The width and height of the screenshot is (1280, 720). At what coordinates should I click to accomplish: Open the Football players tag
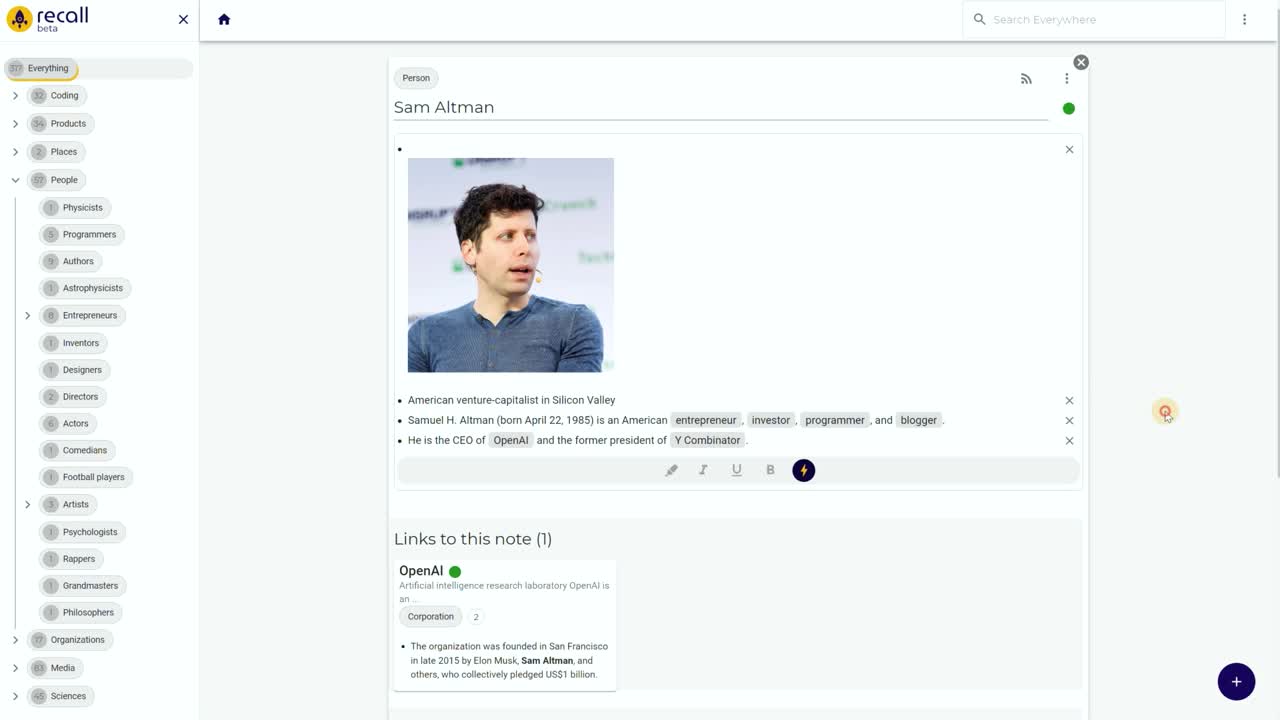point(86,477)
